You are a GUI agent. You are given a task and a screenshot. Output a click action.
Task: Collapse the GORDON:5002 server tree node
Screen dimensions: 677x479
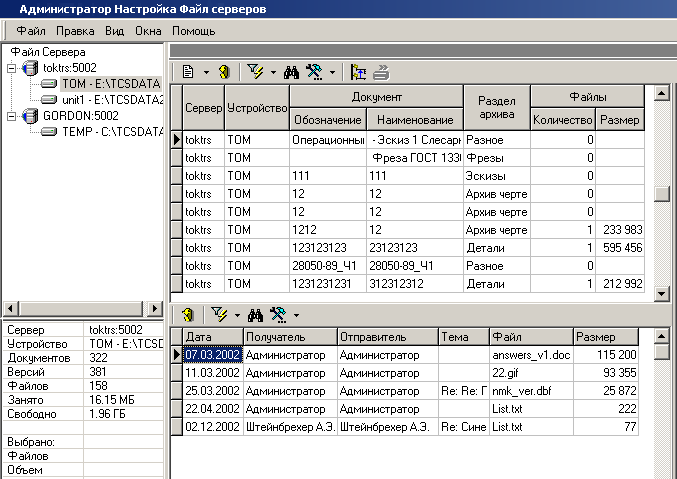(10, 116)
